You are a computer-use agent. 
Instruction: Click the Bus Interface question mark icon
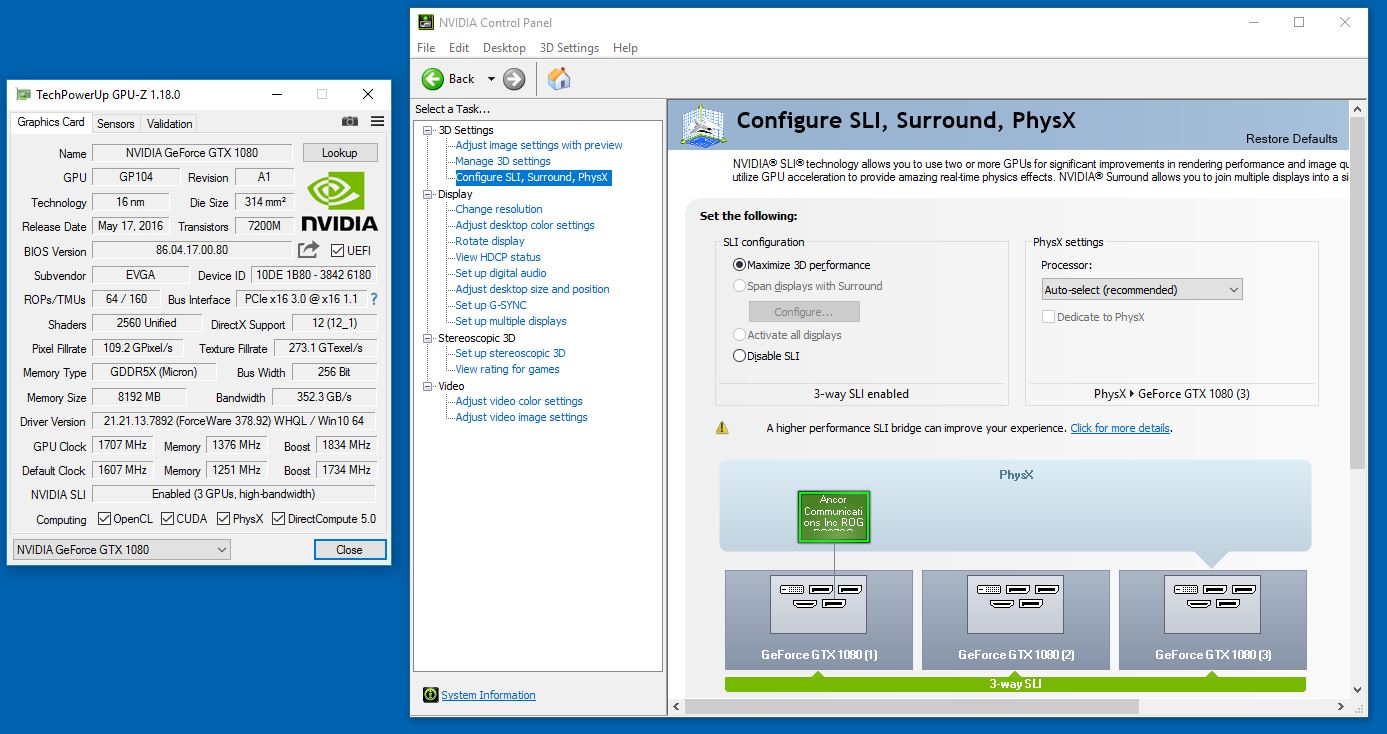(374, 299)
